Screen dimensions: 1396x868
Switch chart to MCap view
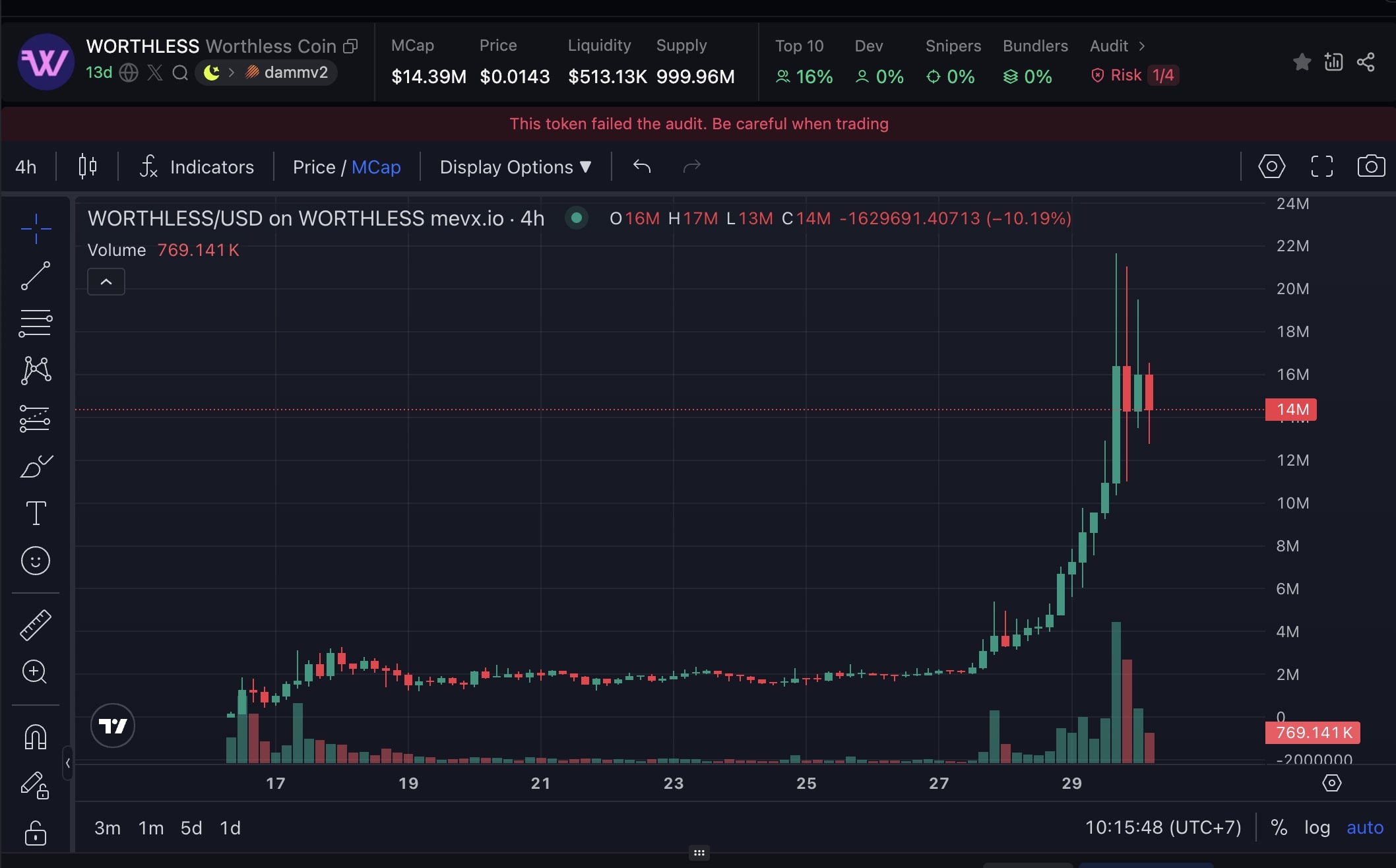[x=376, y=167]
